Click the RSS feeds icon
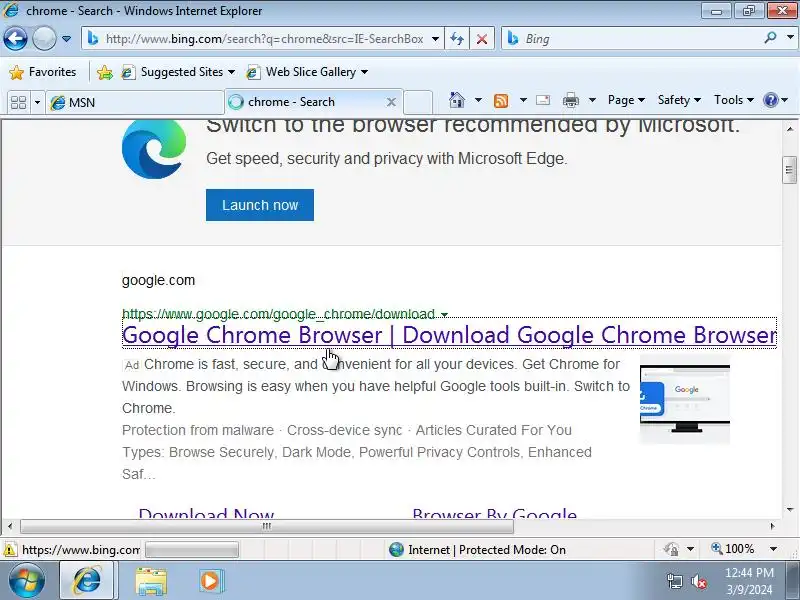Viewport: 800px width, 600px height. 501,101
